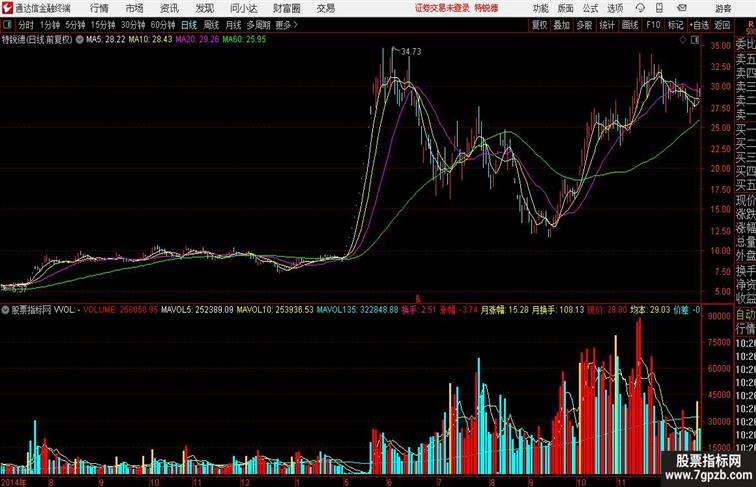
Task: Click the 均本: 29.03 value
Action: click(650, 310)
